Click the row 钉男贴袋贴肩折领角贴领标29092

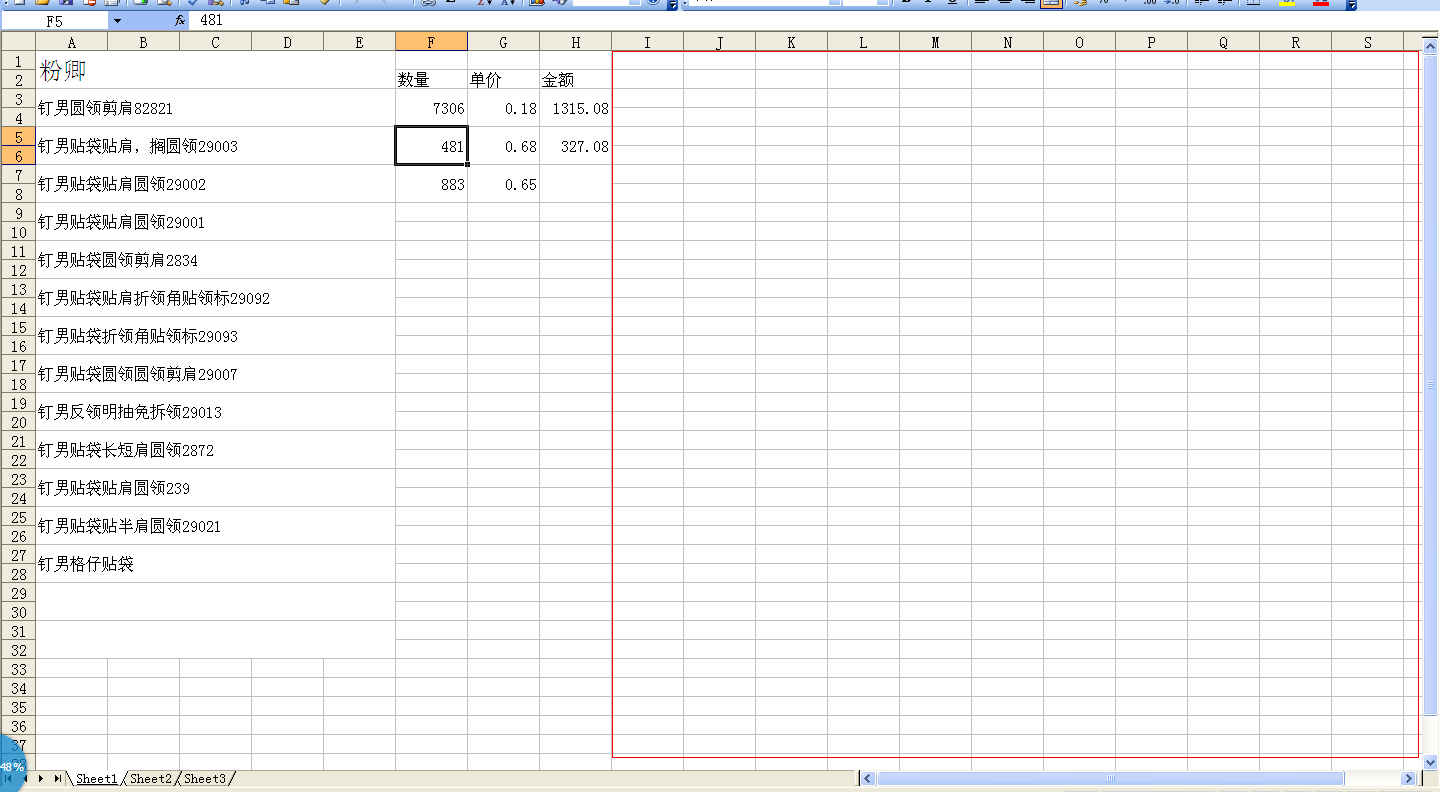tap(215, 298)
